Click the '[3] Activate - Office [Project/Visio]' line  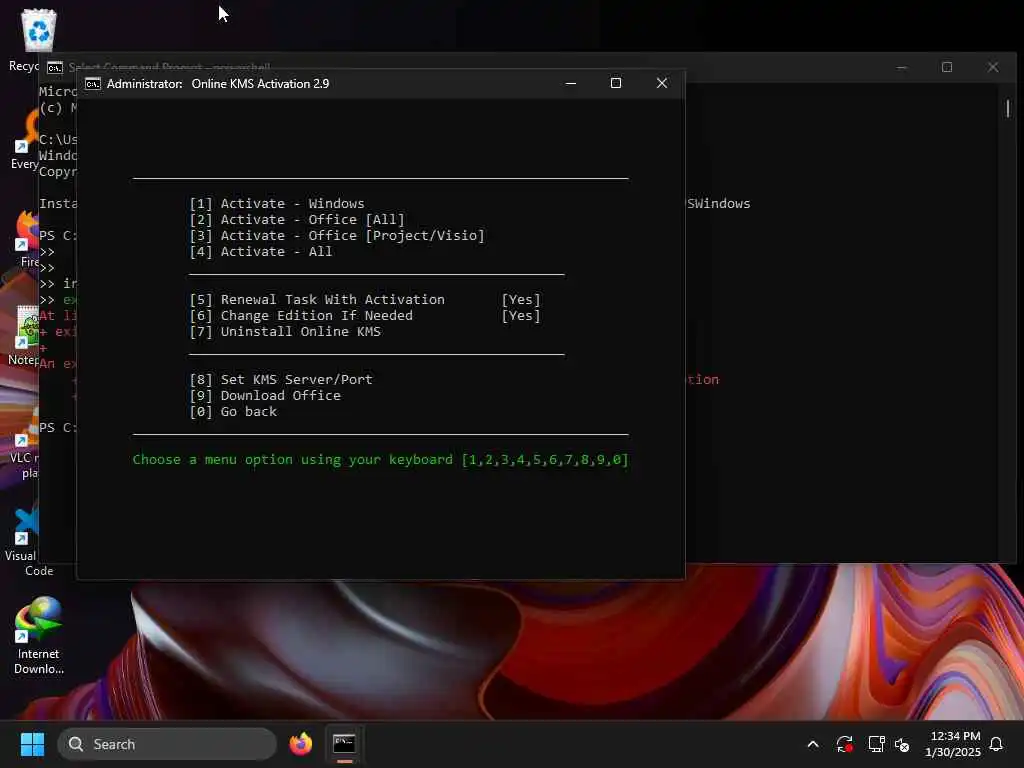337,236
